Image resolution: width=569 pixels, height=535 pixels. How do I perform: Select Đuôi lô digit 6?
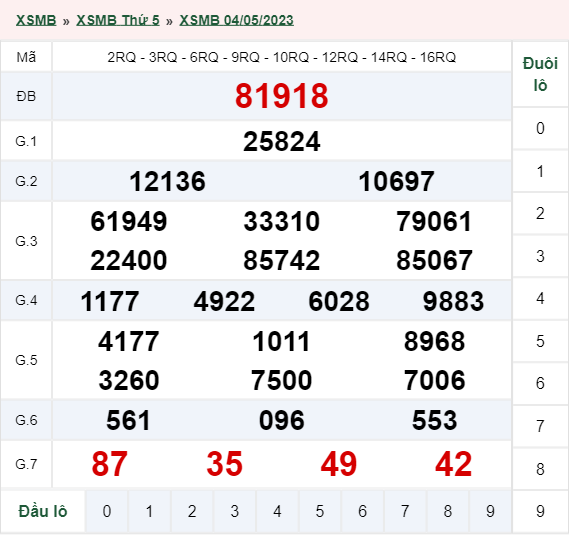pyautogui.click(x=540, y=383)
